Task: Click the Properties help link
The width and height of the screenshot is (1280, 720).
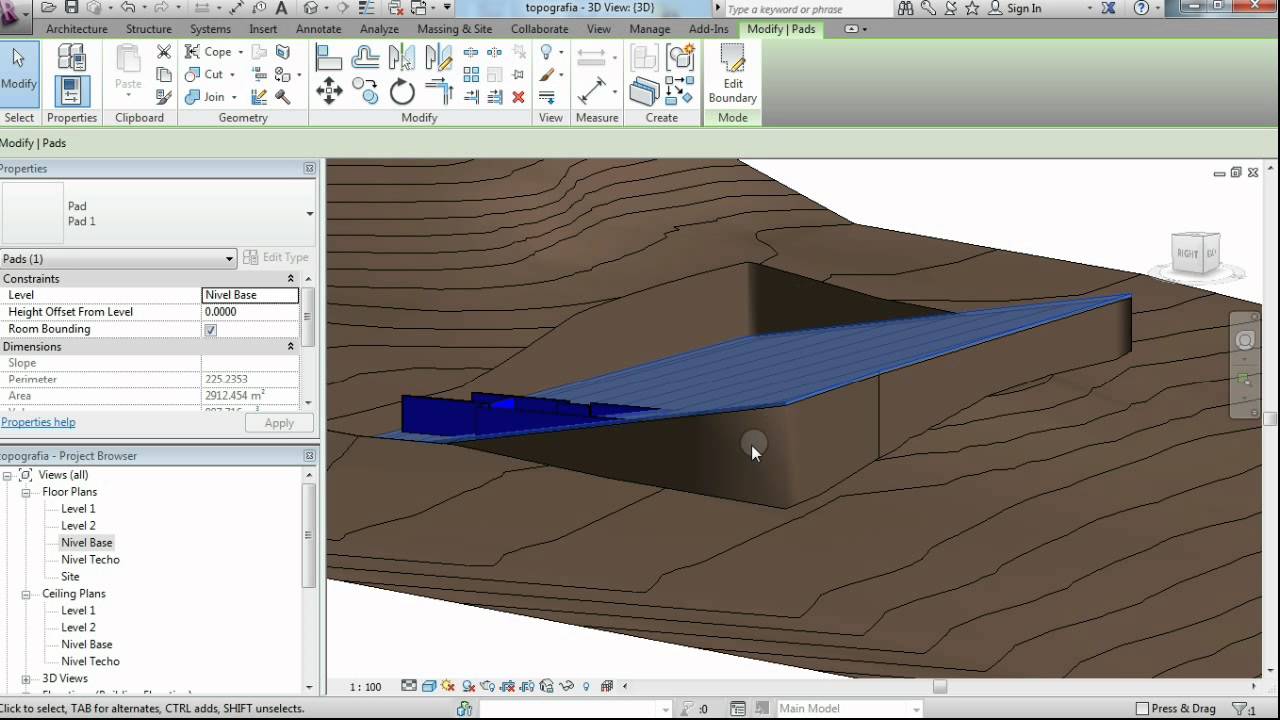Action: click(38, 422)
